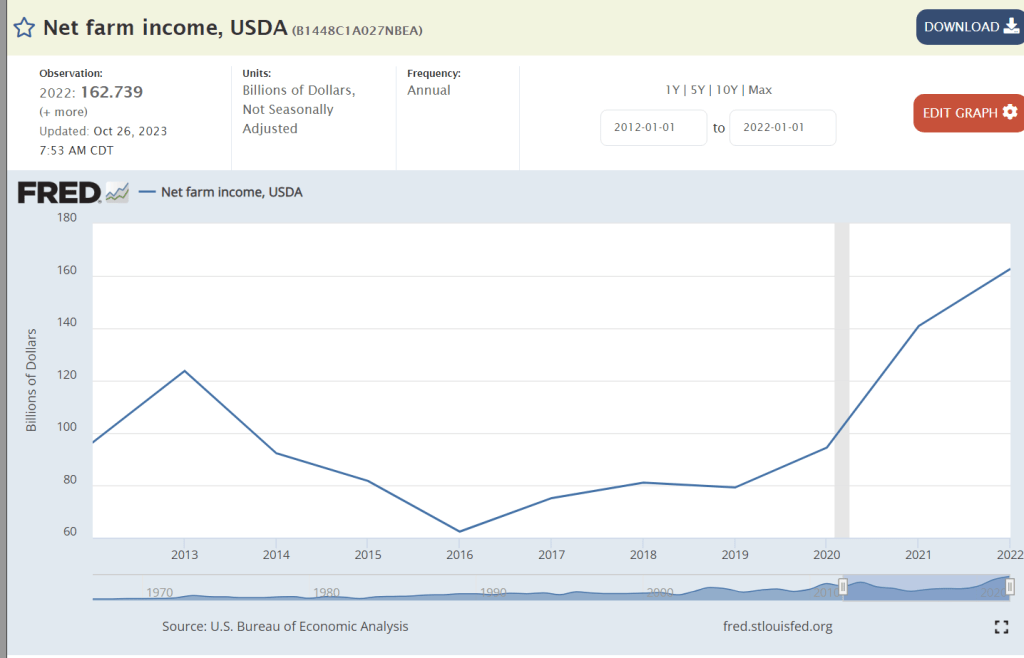Switch to the 10Y time range
The image size is (1024, 658).
(726, 90)
